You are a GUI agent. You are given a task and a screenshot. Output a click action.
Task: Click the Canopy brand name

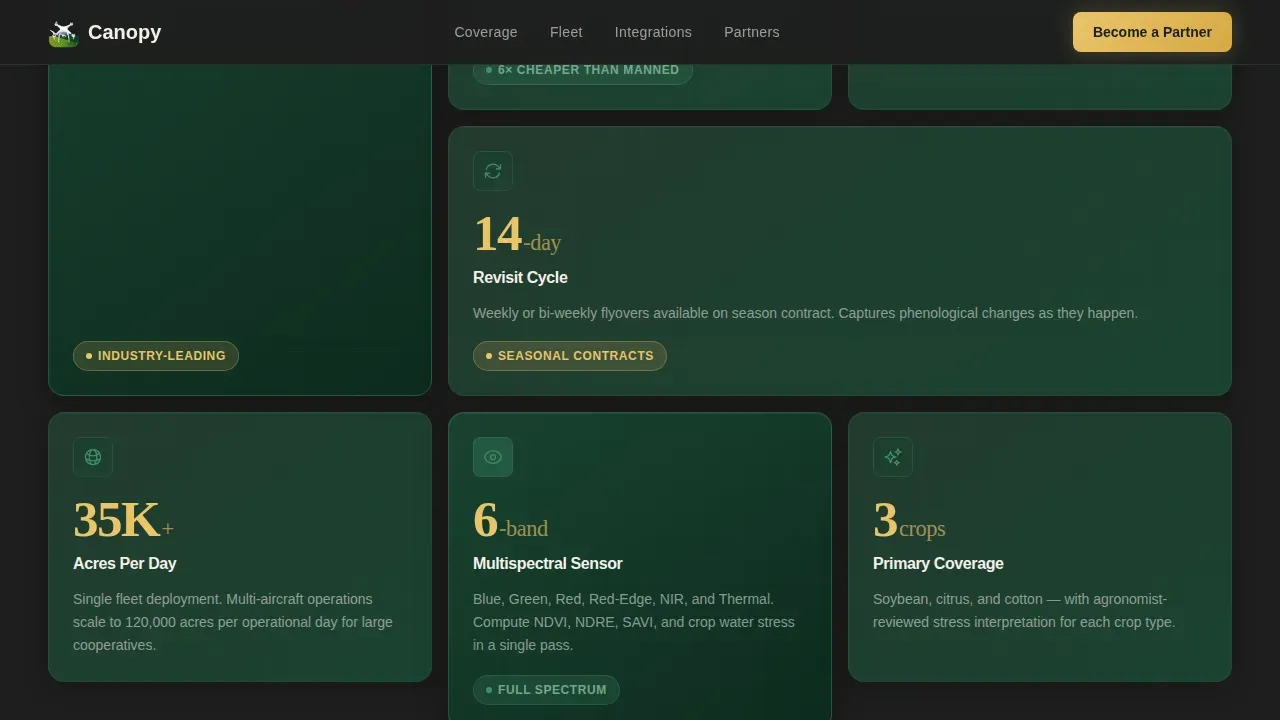pos(124,32)
